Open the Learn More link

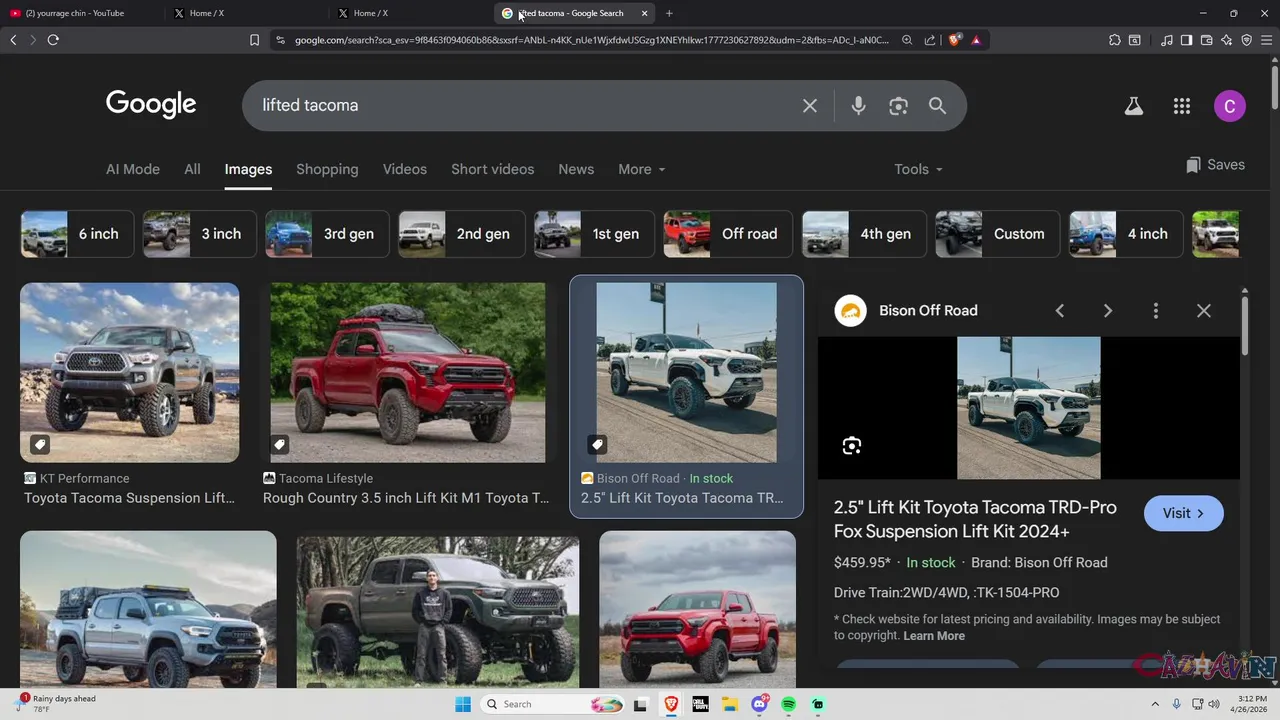click(934, 636)
